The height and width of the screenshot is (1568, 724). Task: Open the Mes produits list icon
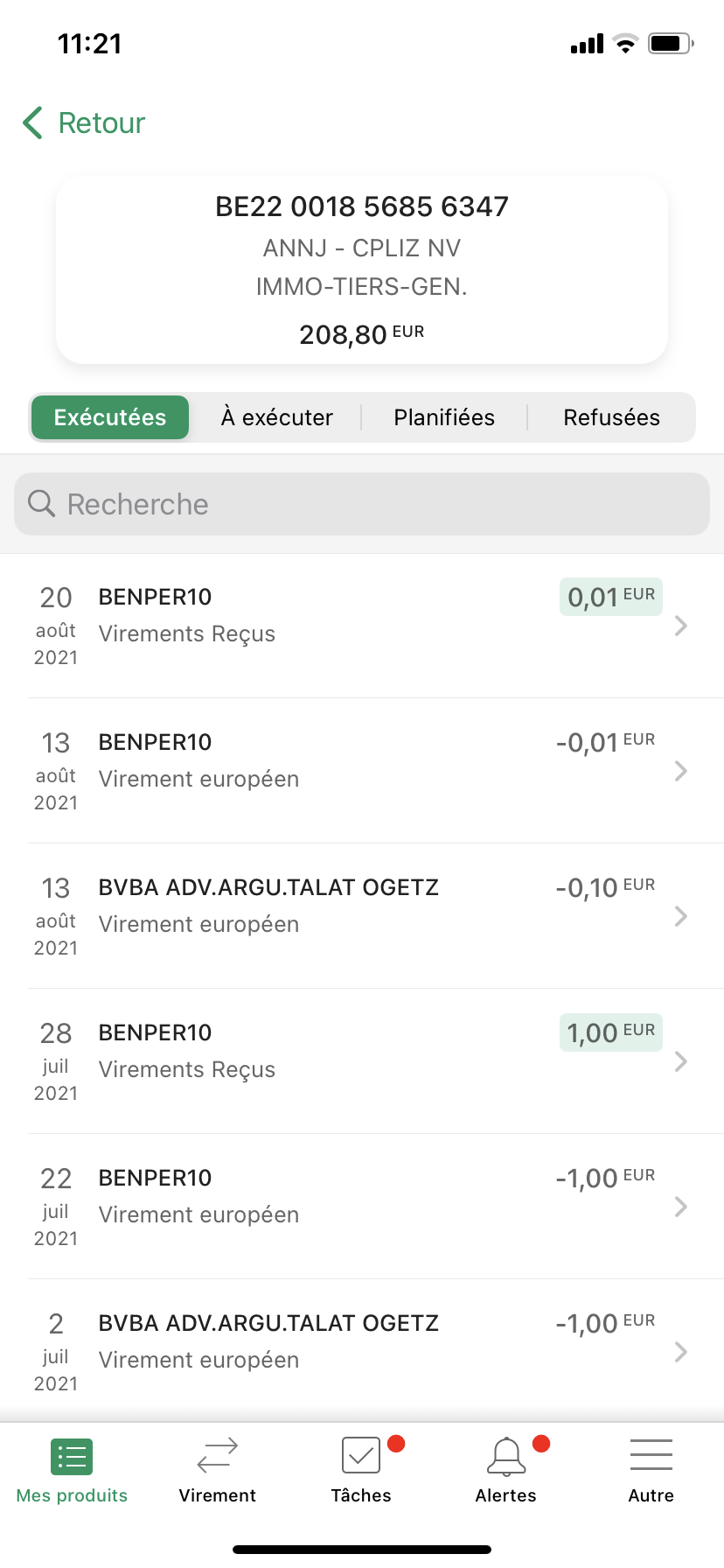tap(72, 1457)
